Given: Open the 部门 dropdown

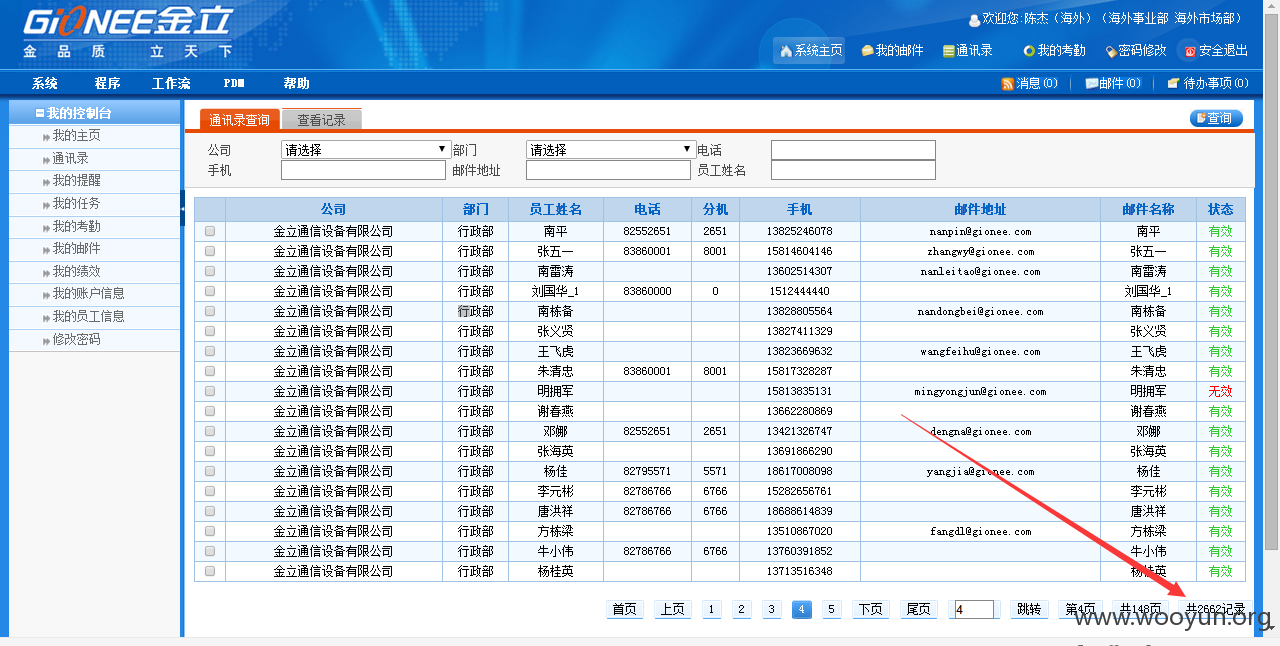Looking at the screenshot, I should coord(610,150).
